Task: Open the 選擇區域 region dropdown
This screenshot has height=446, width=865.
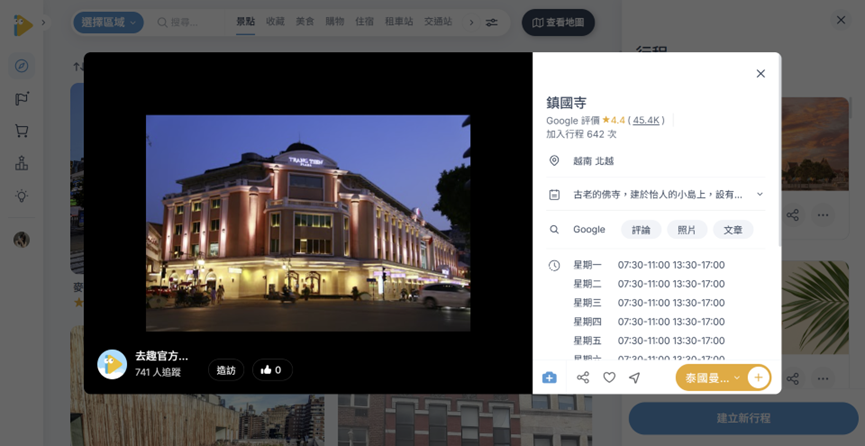Action: pyautogui.click(x=109, y=23)
